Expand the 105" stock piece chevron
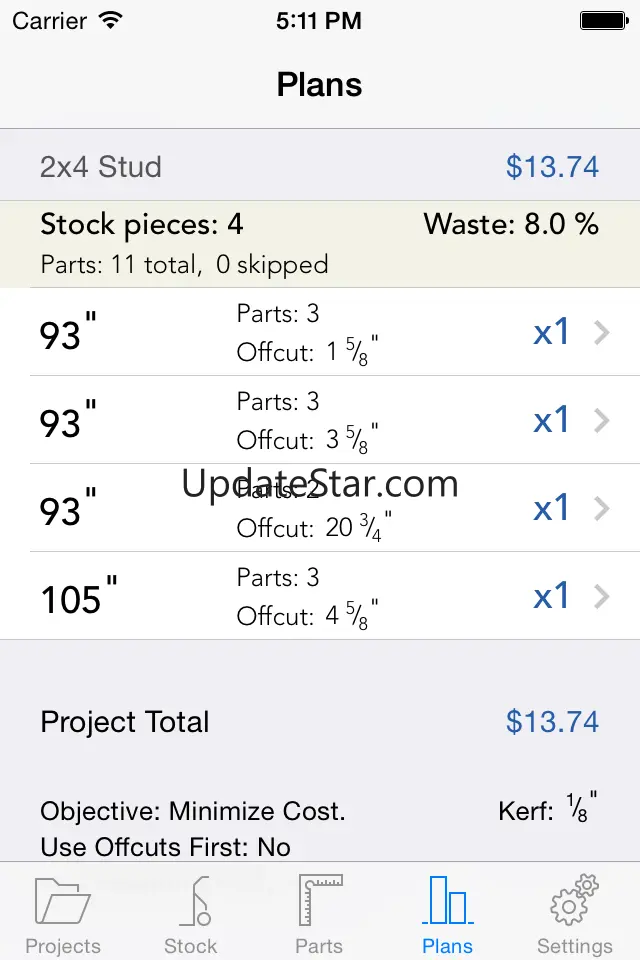The height and width of the screenshot is (960, 640). 601,597
